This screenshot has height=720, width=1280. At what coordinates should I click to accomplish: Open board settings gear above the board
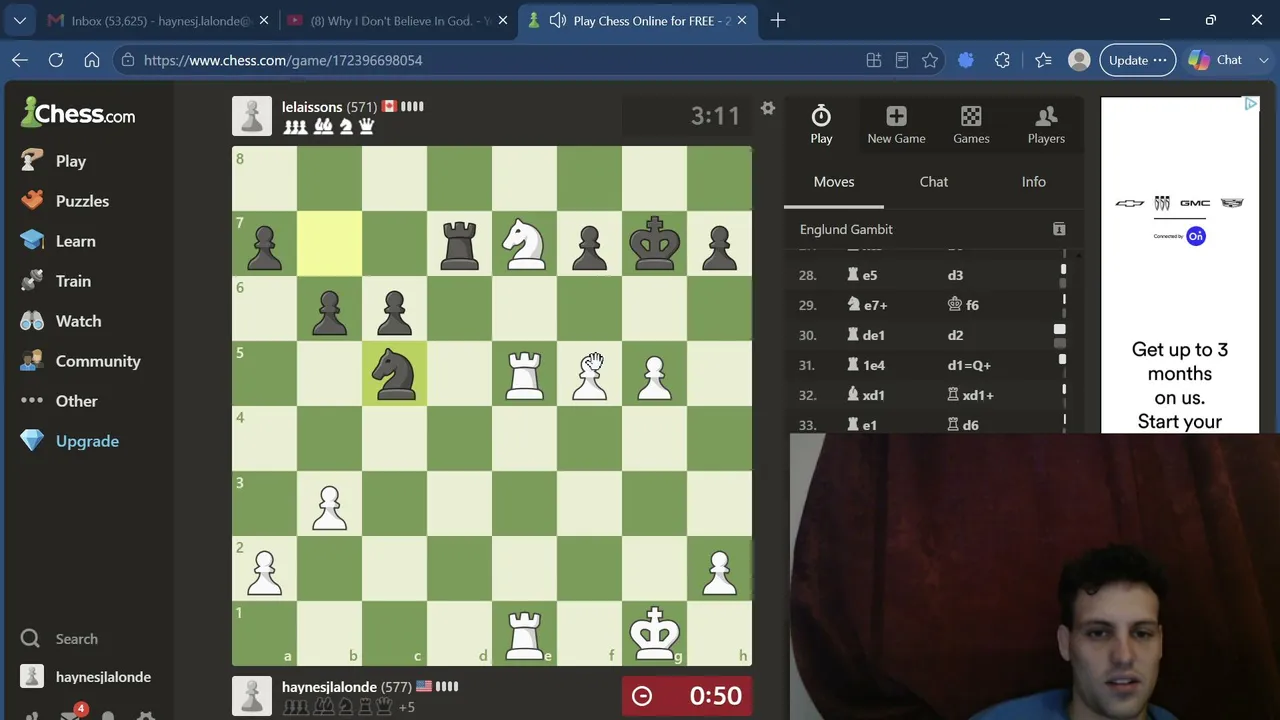pos(767,108)
